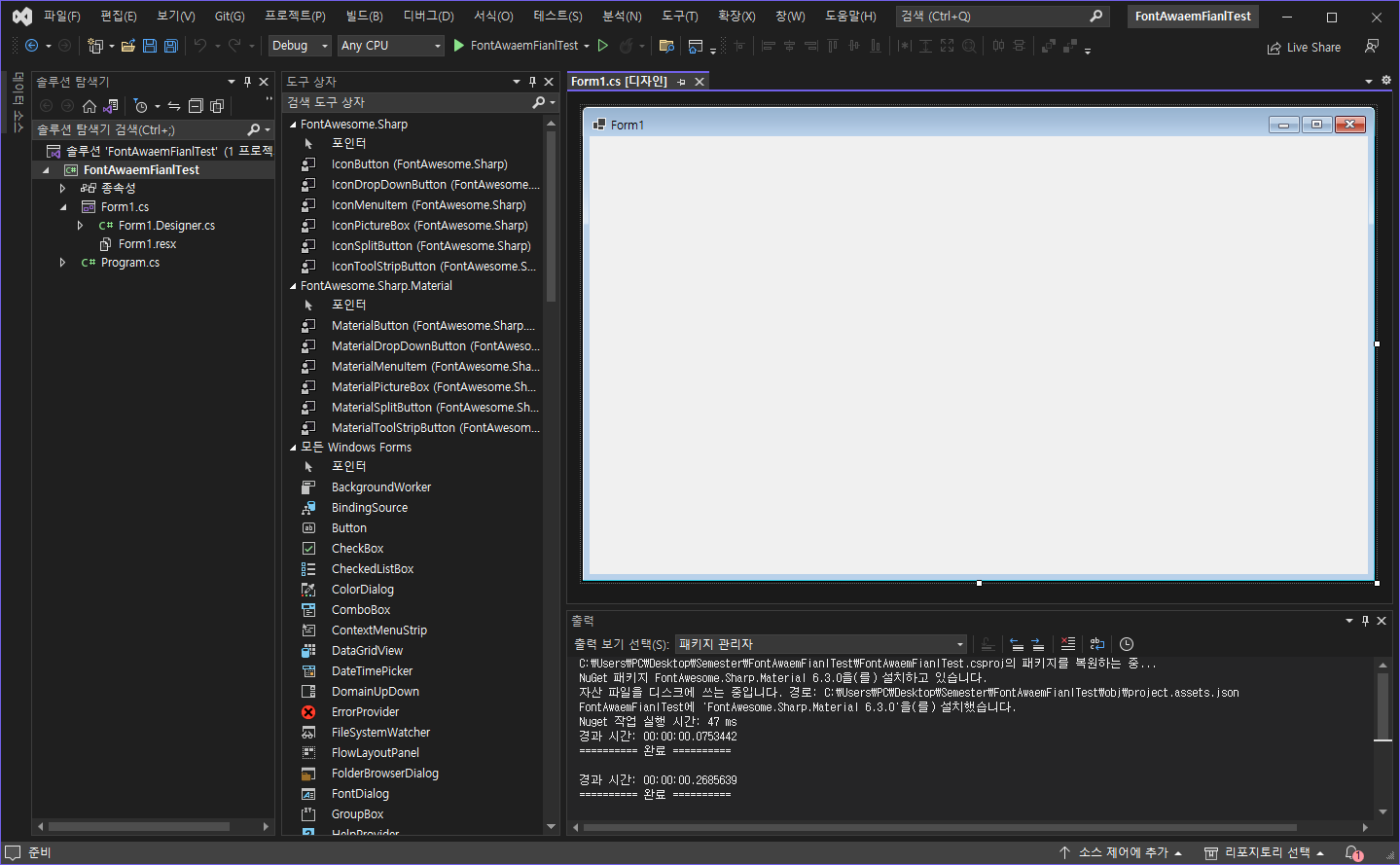This screenshot has width=1400, height=865.
Task: Click the timestamp clock icon in Output toolbar
Action: point(1127,644)
